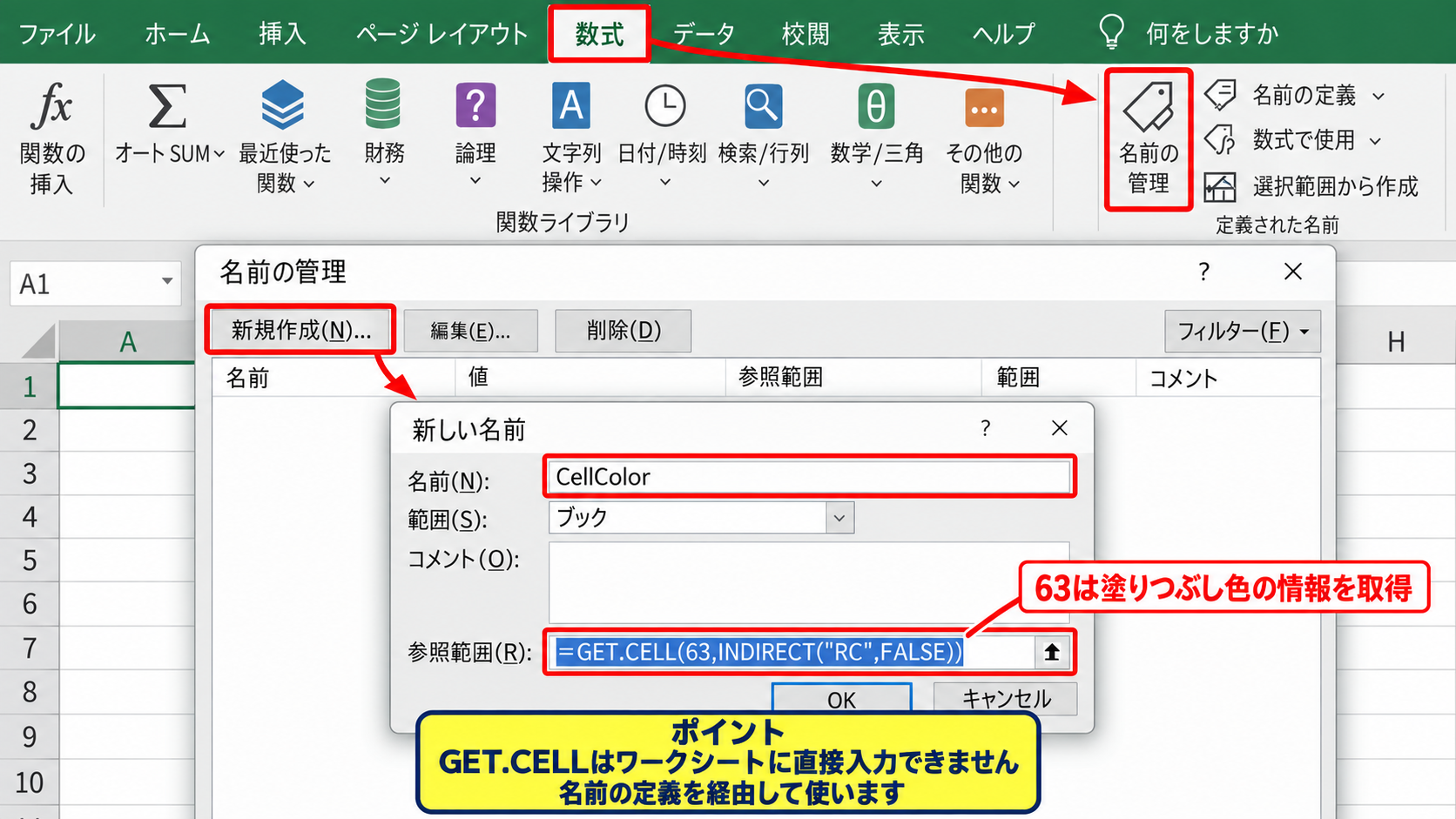Image resolution: width=1456 pixels, height=819 pixels.
Task: Click 選択範囲から作成 icon
Action: click(x=1220, y=186)
